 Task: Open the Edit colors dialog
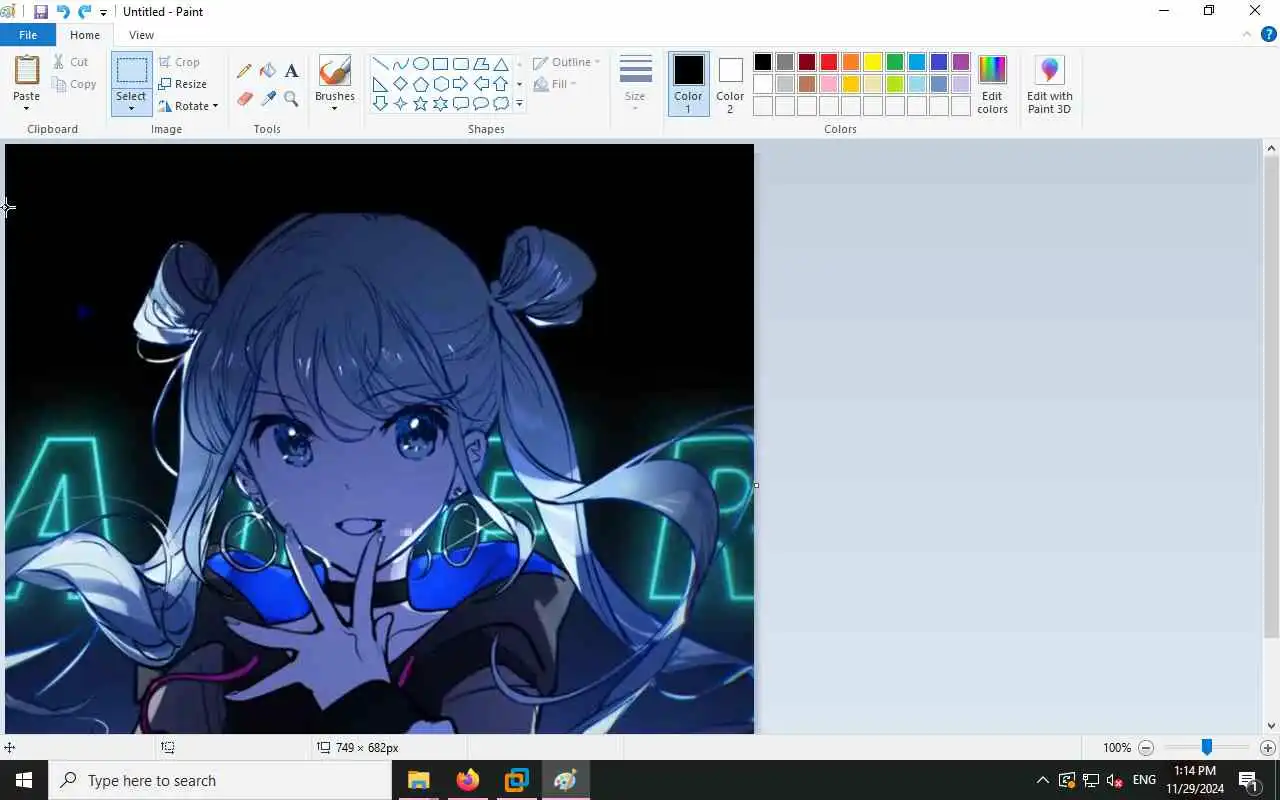[992, 85]
